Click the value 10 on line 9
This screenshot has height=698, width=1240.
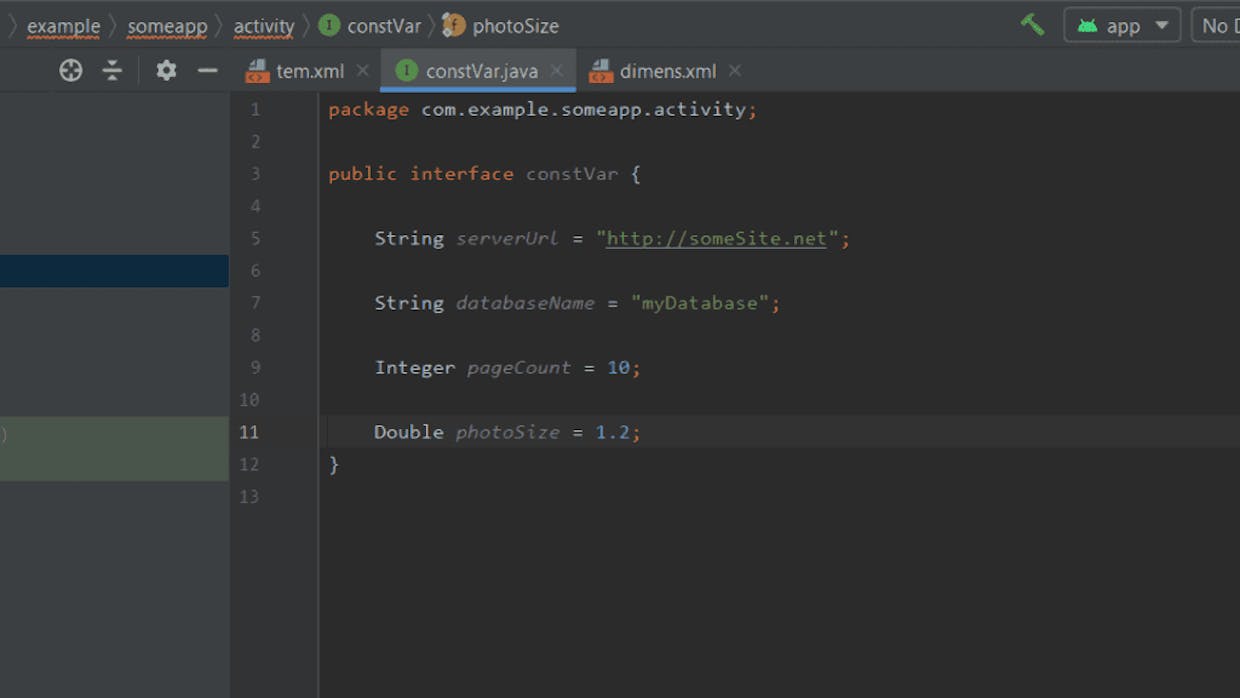619,367
